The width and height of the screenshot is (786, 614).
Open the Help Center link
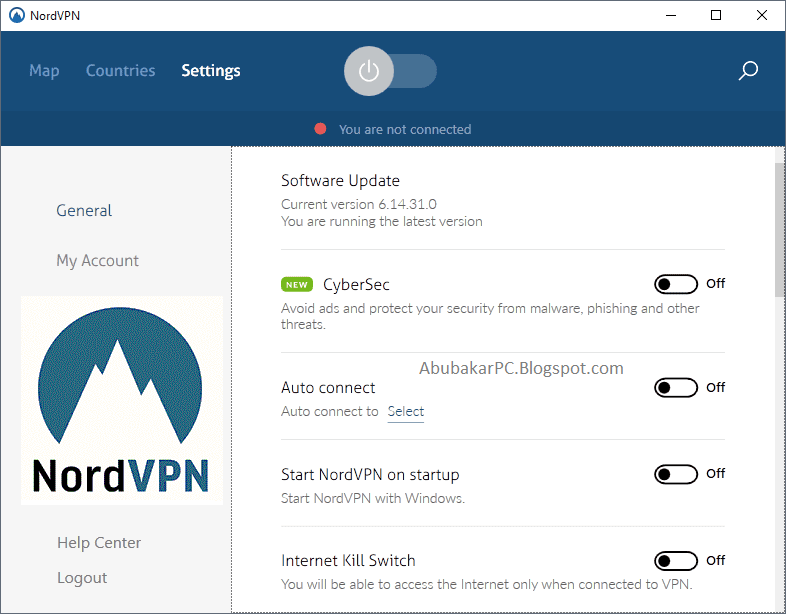tap(99, 542)
